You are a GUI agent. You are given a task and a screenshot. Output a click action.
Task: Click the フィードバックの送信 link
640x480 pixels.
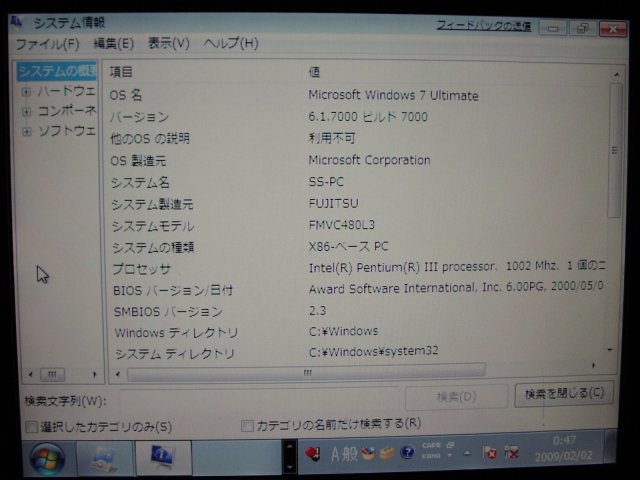482,25
